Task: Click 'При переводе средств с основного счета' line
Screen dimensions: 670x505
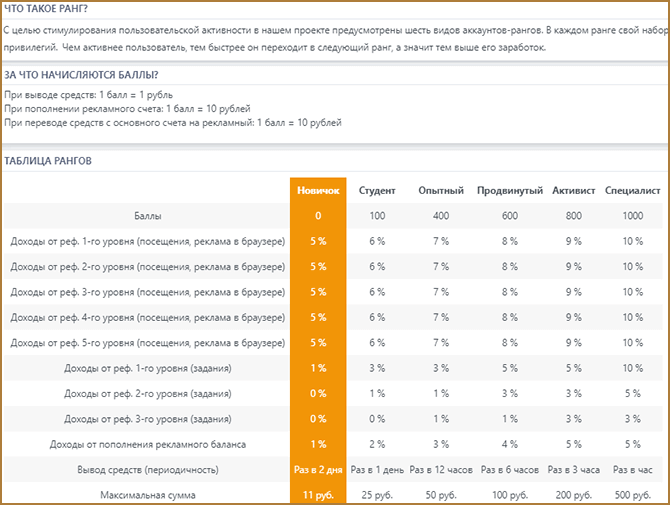Action: (x=173, y=123)
